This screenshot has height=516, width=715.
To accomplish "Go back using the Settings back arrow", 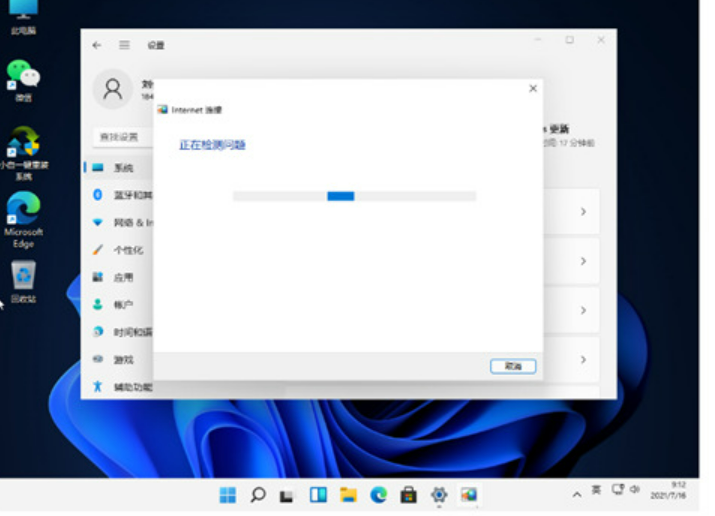I will 97,45.
